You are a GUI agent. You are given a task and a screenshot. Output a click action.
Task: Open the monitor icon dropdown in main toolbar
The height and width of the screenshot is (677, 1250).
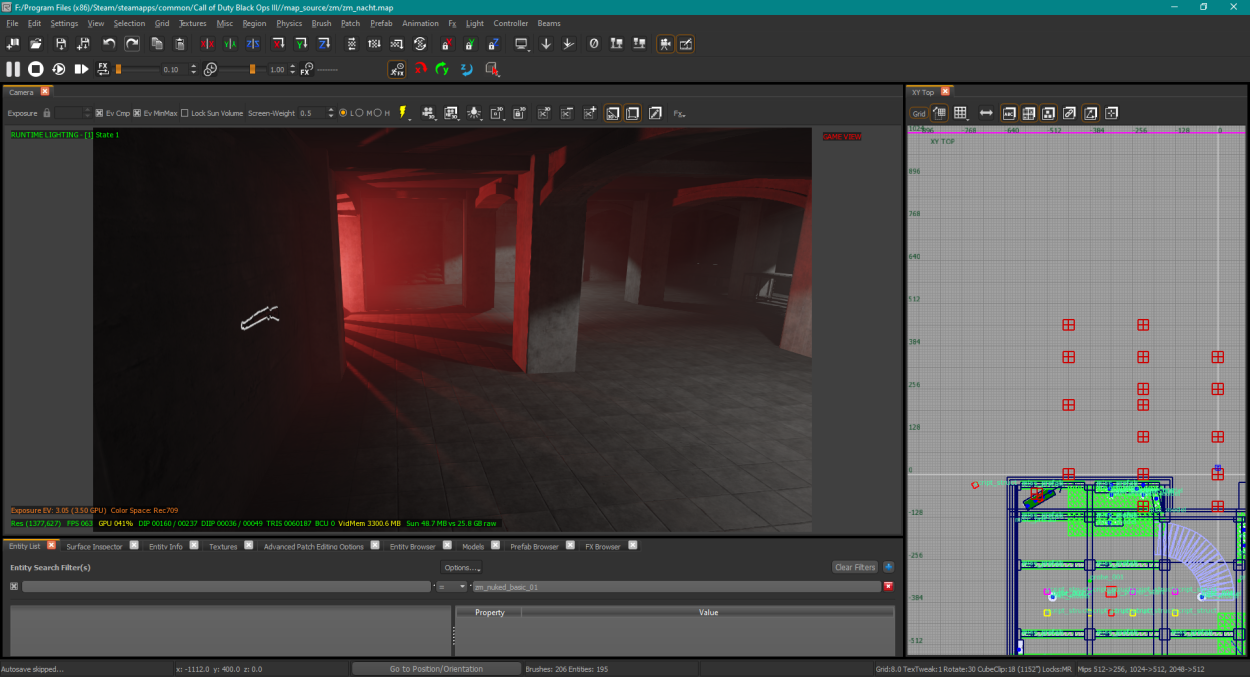click(x=522, y=44)
